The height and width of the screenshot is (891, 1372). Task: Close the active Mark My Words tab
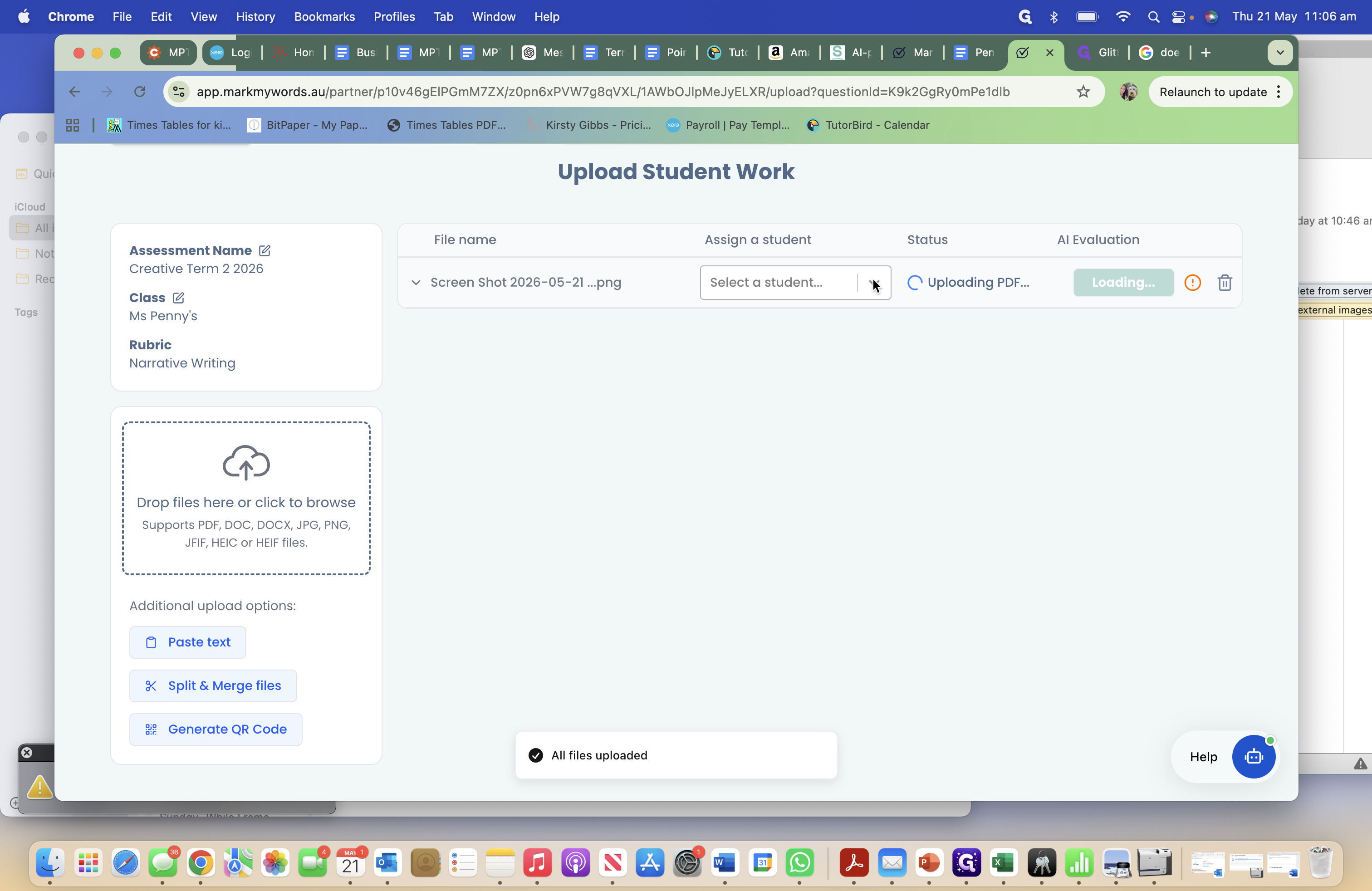(1050, 53)
